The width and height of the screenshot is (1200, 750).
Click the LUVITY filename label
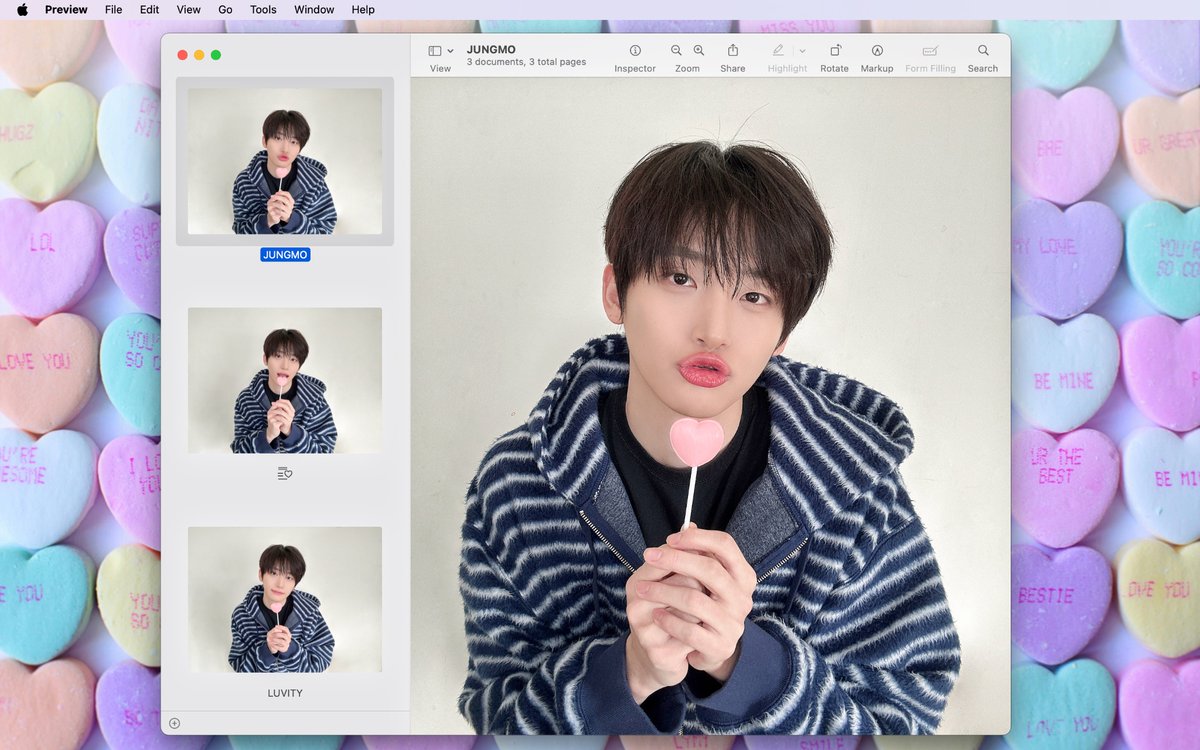(x=285, y=693)
